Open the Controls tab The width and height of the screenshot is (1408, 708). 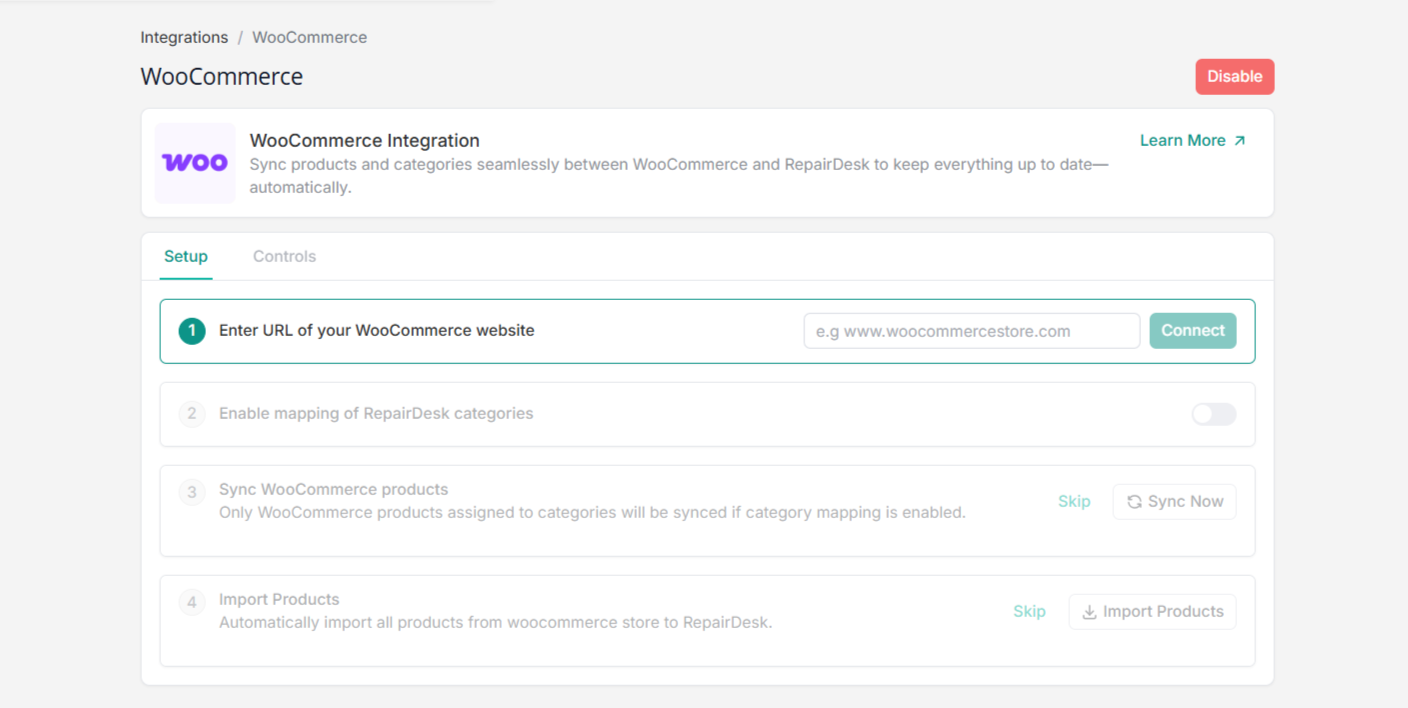point(284,256)
